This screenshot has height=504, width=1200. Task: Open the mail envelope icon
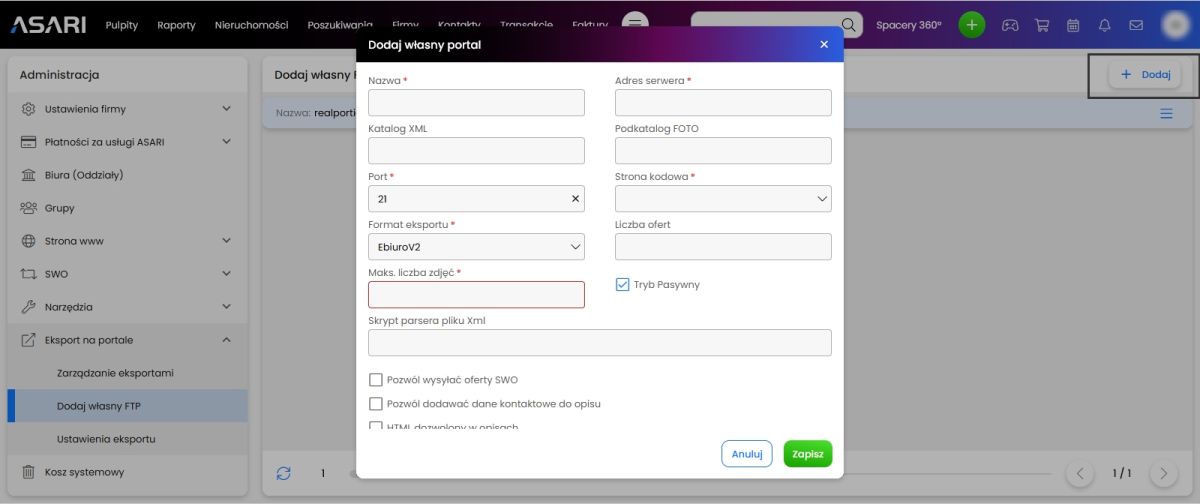point(1136,25)
